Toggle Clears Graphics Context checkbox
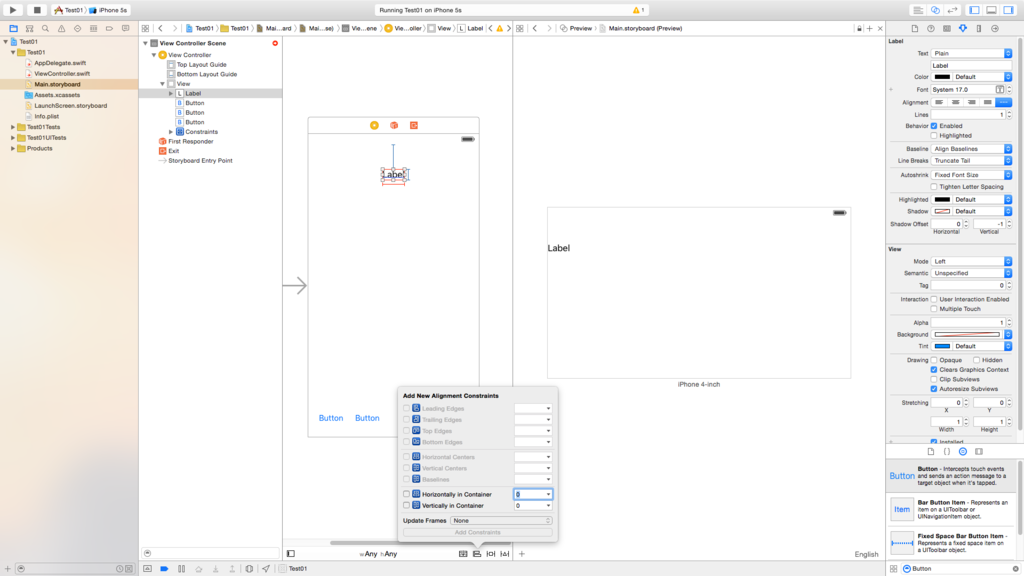The height and width of the screenshot is (576, 1024). (934, 370)
